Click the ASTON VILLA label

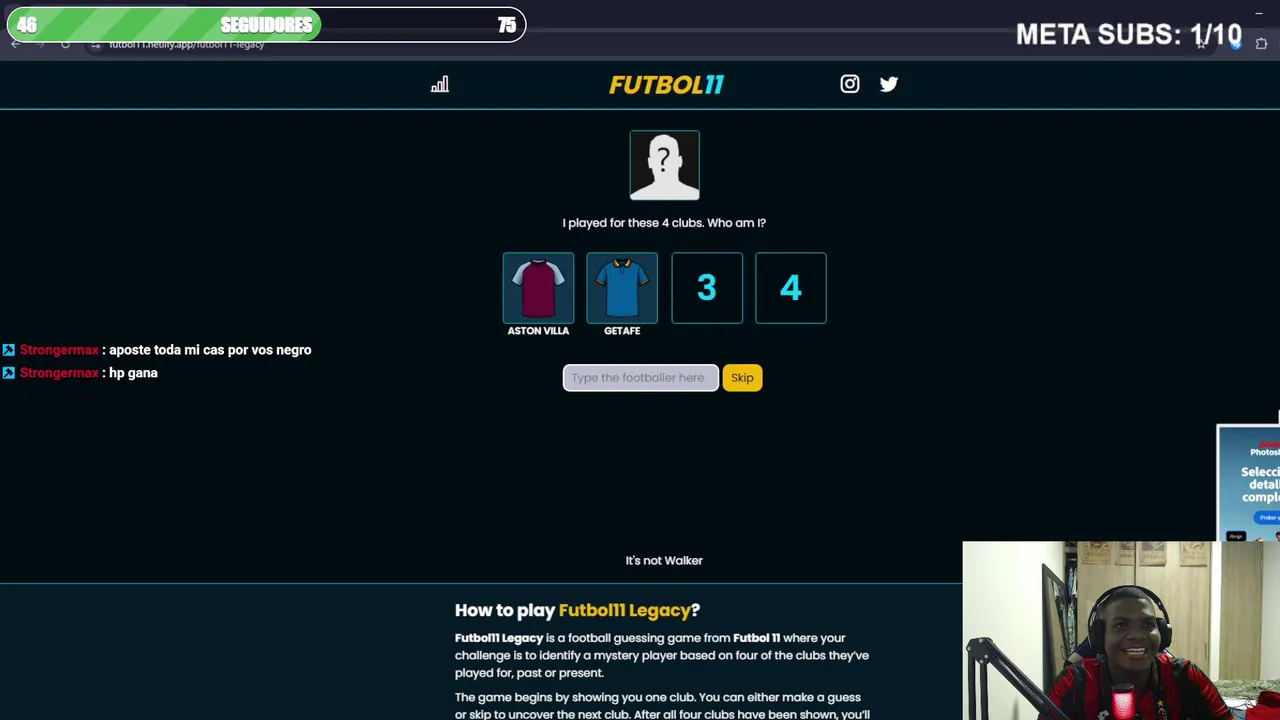[538, 331]
